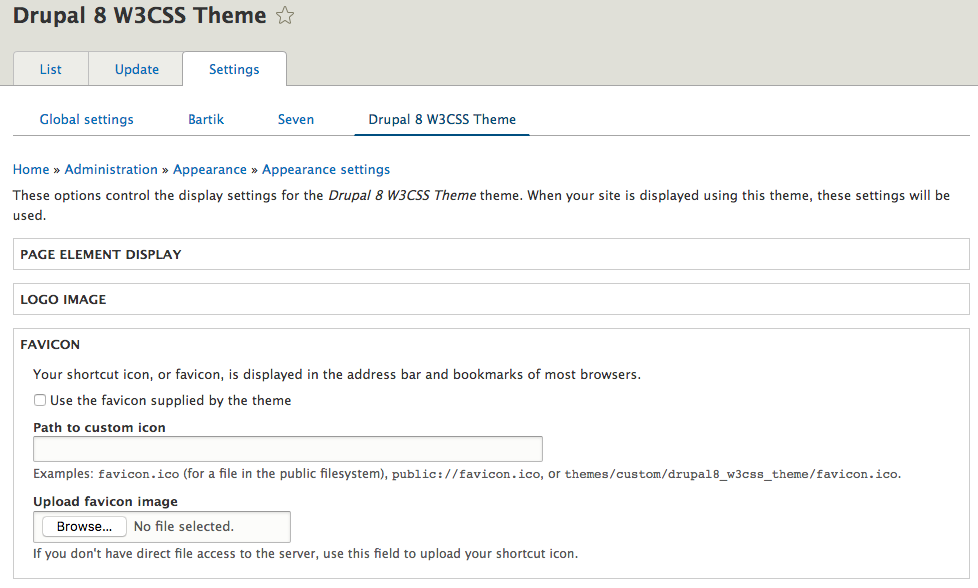Click the favicon.ico example path text
This screenshot has width=978, height=588.
pos(138,474)
